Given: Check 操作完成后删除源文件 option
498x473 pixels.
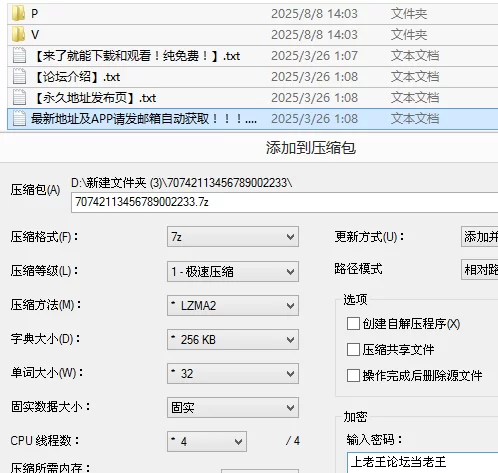Looking at the screenshot, I should tap(353, 375).
